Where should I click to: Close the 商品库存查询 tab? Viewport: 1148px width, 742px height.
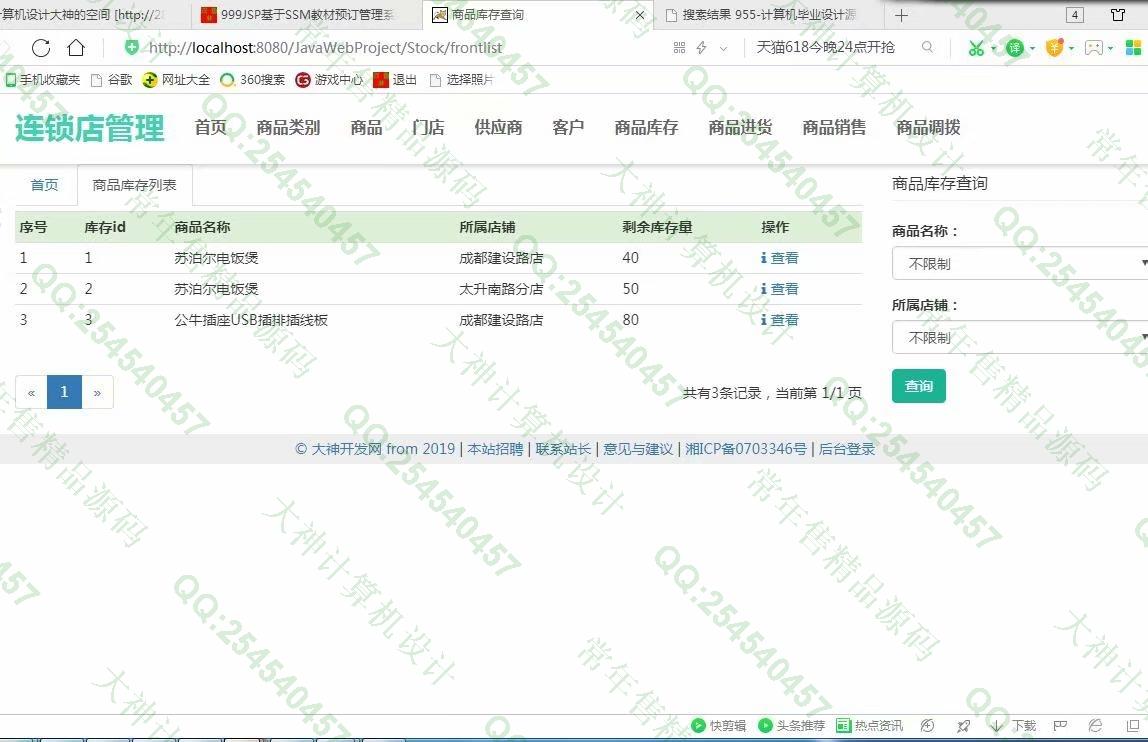[x=640, y=15]
